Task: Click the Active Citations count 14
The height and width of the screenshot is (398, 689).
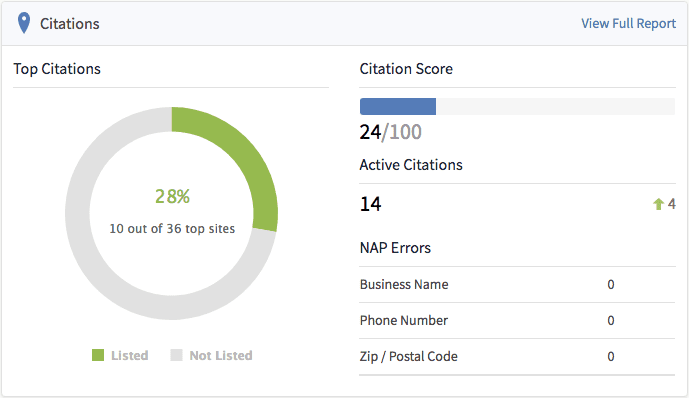Action: click(x=370, y=204)
